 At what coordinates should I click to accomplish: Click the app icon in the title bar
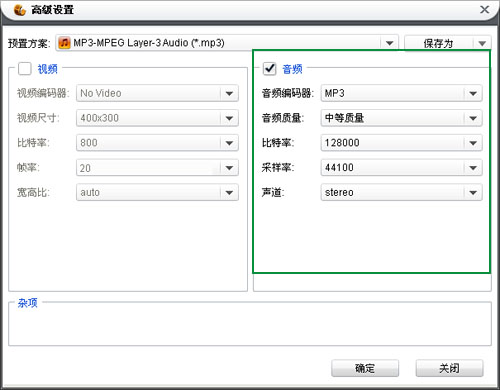pyautogui.click(x=20, y=10)
